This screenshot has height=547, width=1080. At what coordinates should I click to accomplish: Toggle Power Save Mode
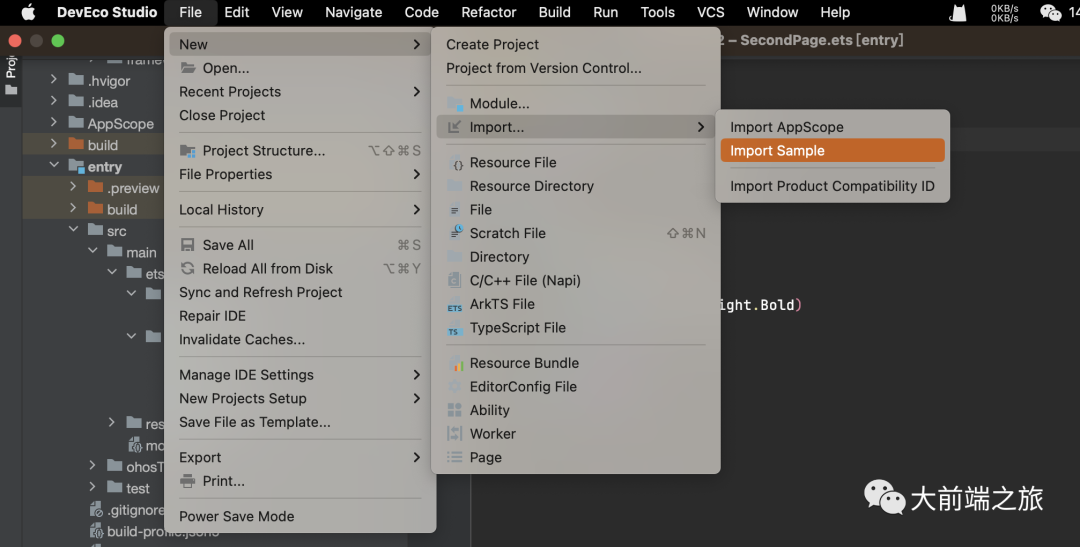237,517
